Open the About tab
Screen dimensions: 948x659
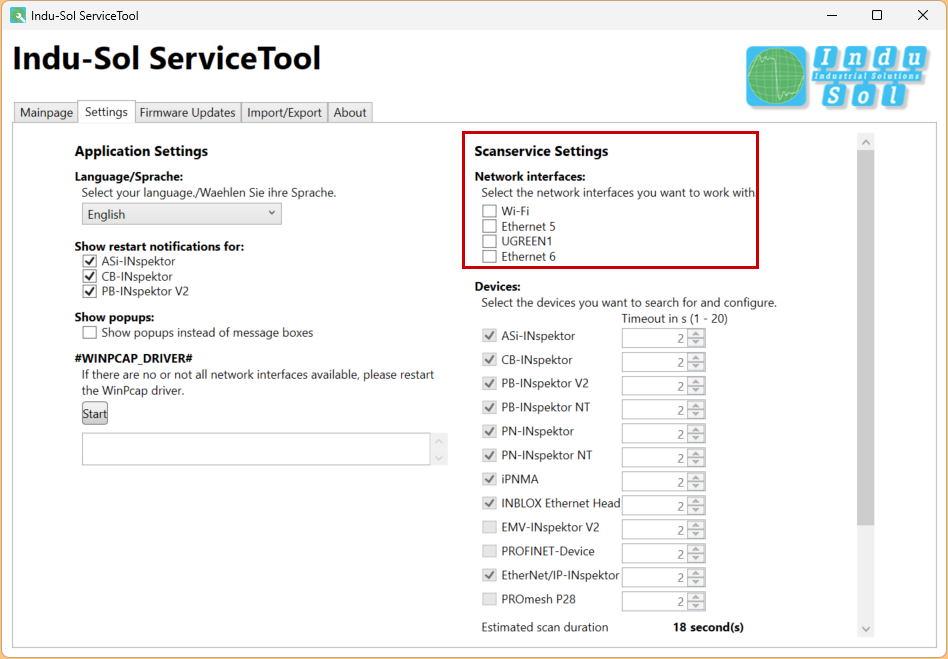[x=350, y=112]
